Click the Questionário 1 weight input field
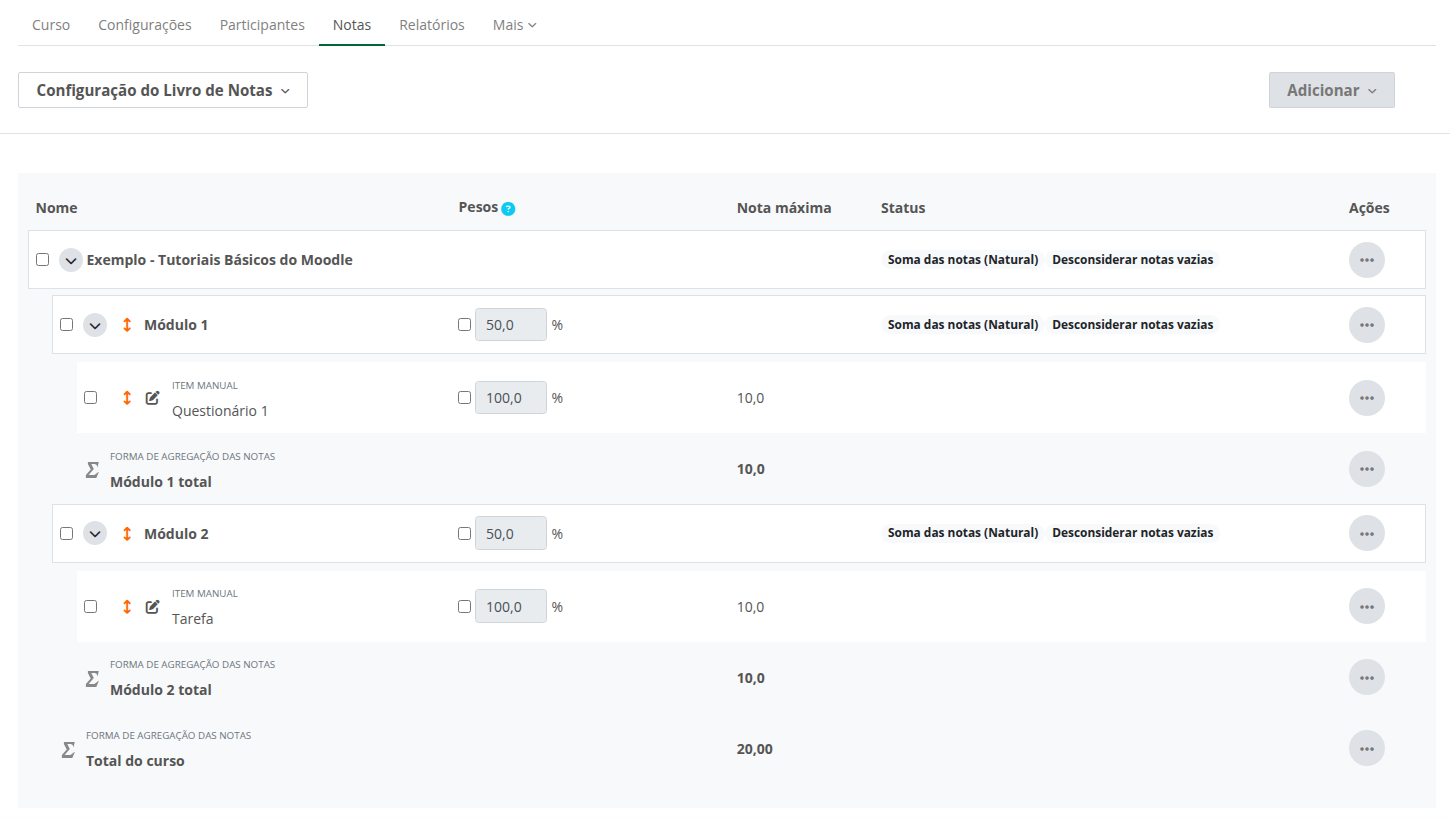 510,398
